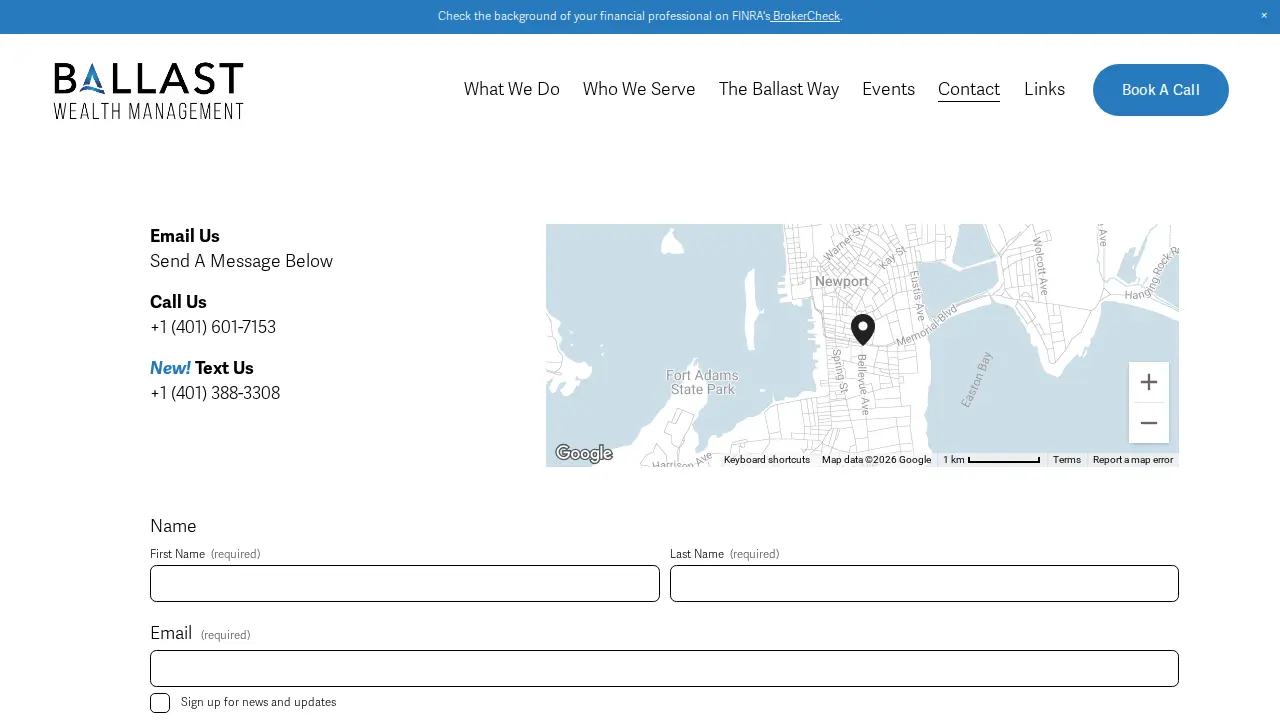
Task: Click Map data ©2026 Google text
Action: (x=876, y=460)
